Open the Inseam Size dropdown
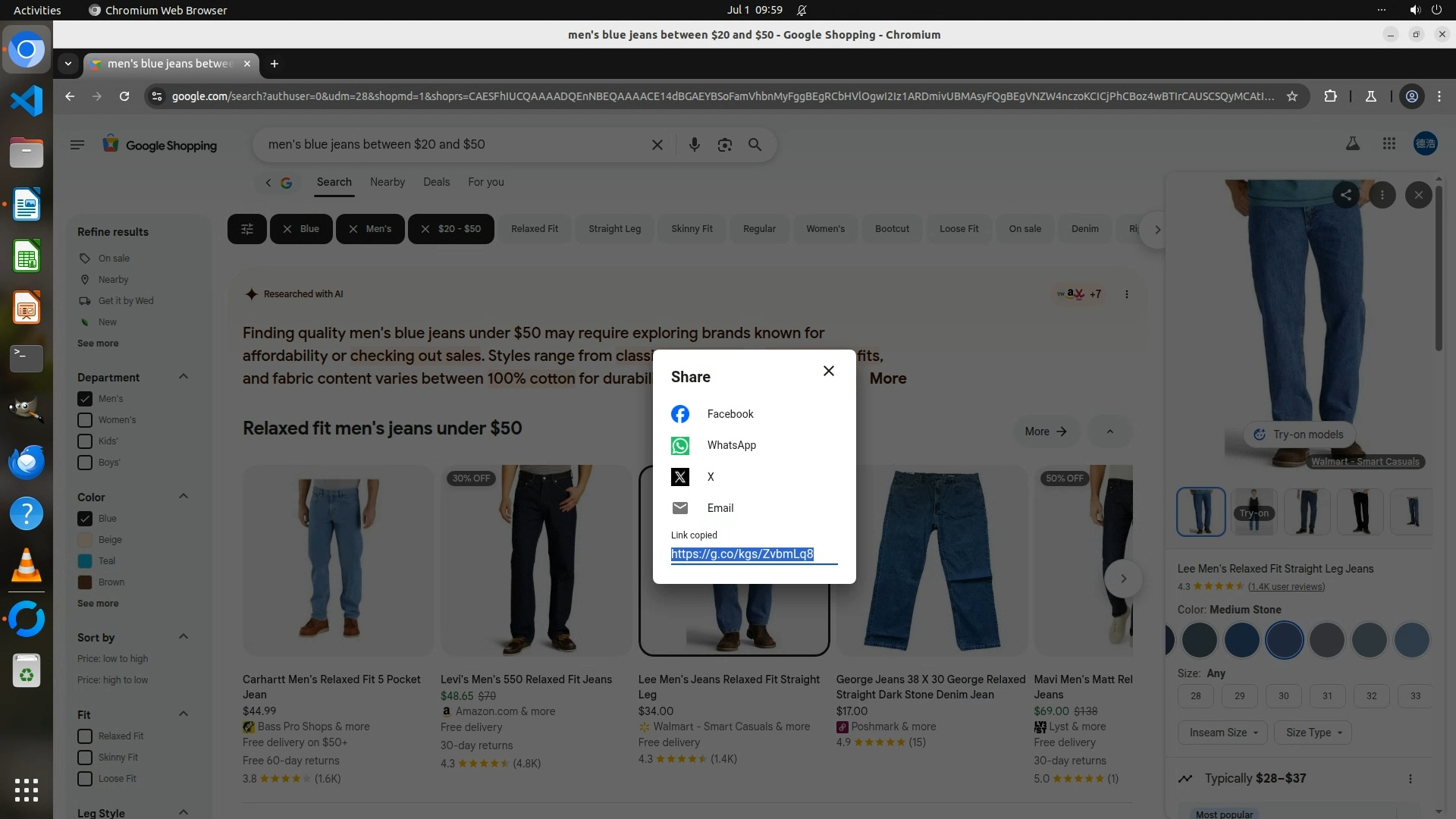The image size is (1456, 819). point(1222,733)
